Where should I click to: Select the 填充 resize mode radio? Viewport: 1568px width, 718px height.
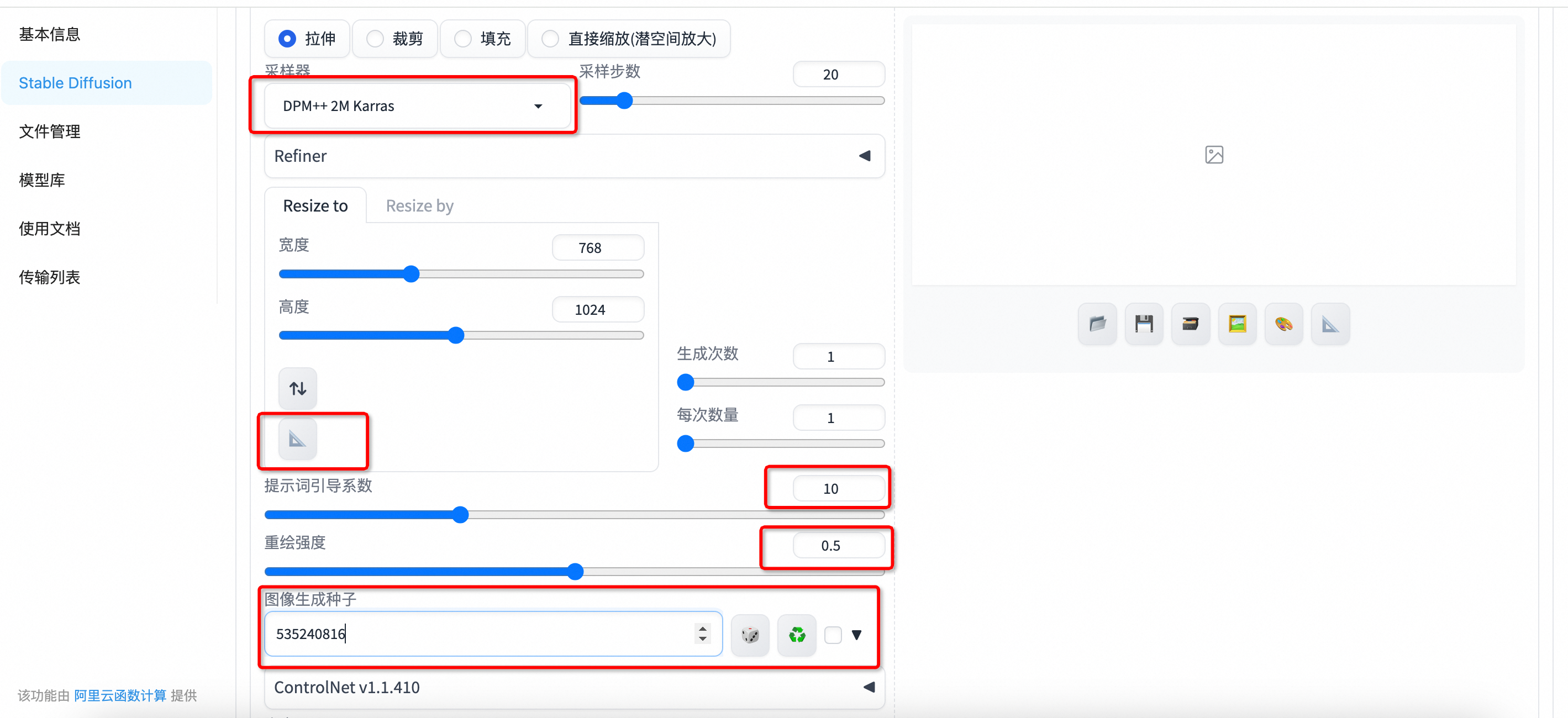click(x=463, y=39)
